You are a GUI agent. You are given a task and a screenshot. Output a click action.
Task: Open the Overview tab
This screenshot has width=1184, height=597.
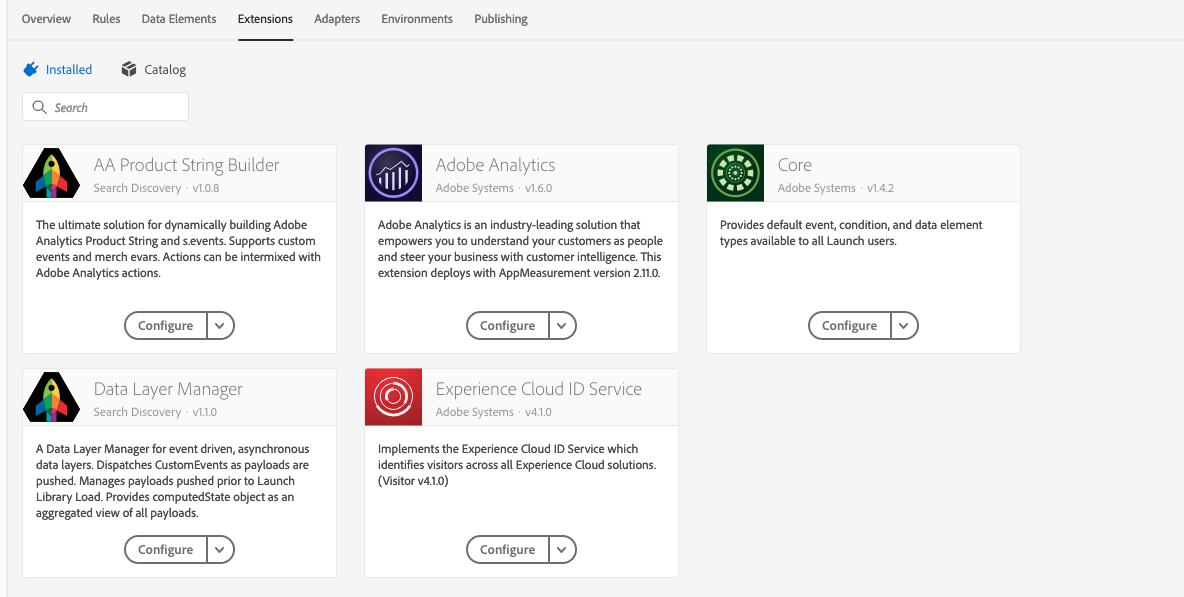(46, 19)
